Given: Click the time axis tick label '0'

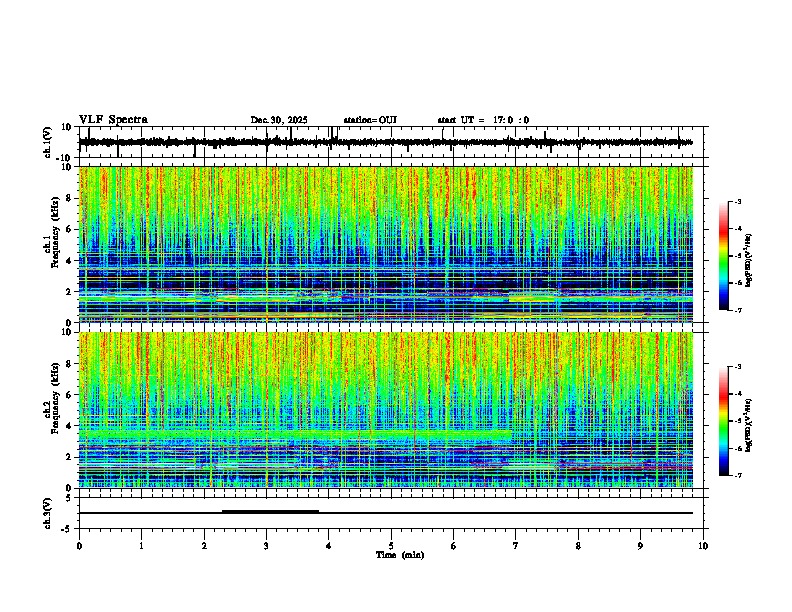Looking at the screenshot, I should point(79,546).
